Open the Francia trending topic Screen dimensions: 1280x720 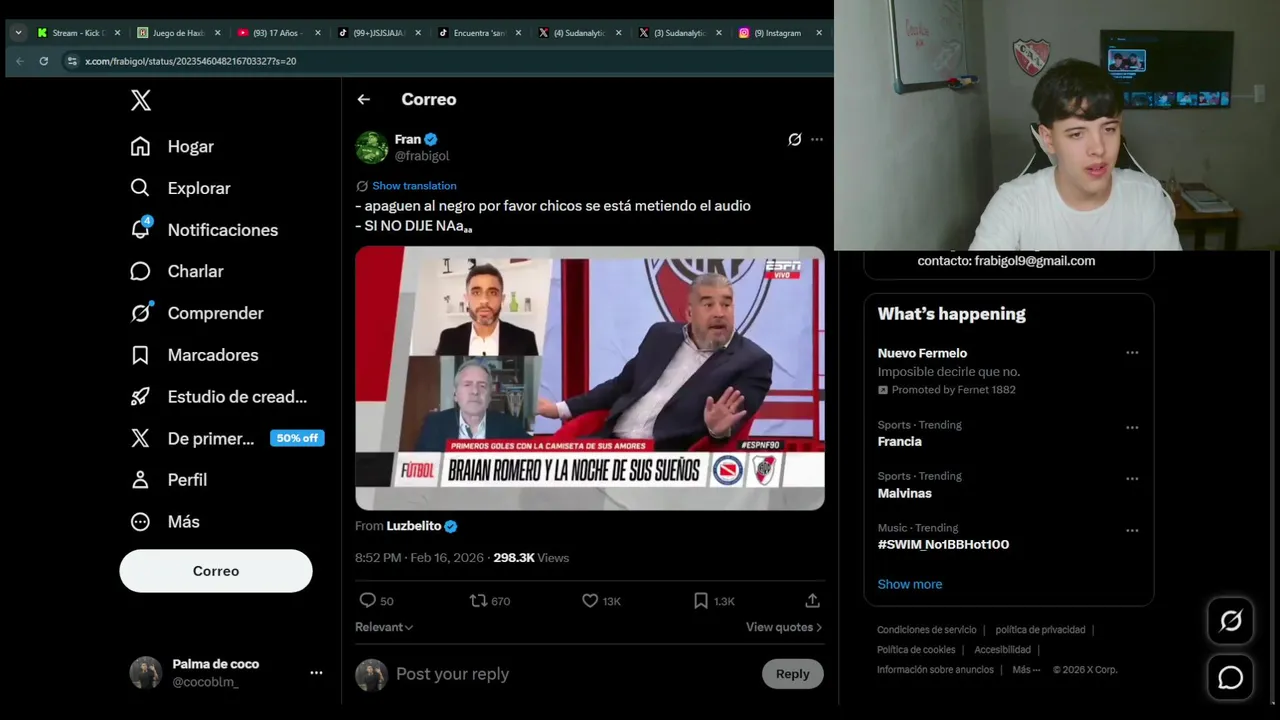coord(900,441)
